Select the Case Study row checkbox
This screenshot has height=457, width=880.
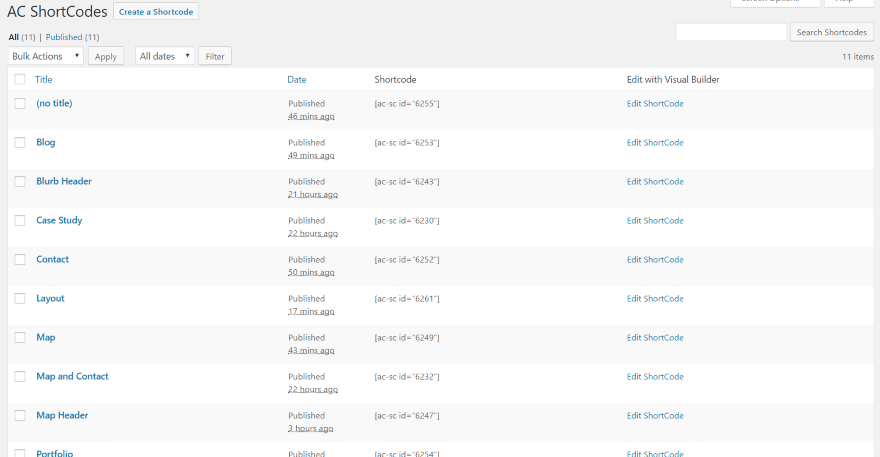pyautogui.click(x=20, y=221)
